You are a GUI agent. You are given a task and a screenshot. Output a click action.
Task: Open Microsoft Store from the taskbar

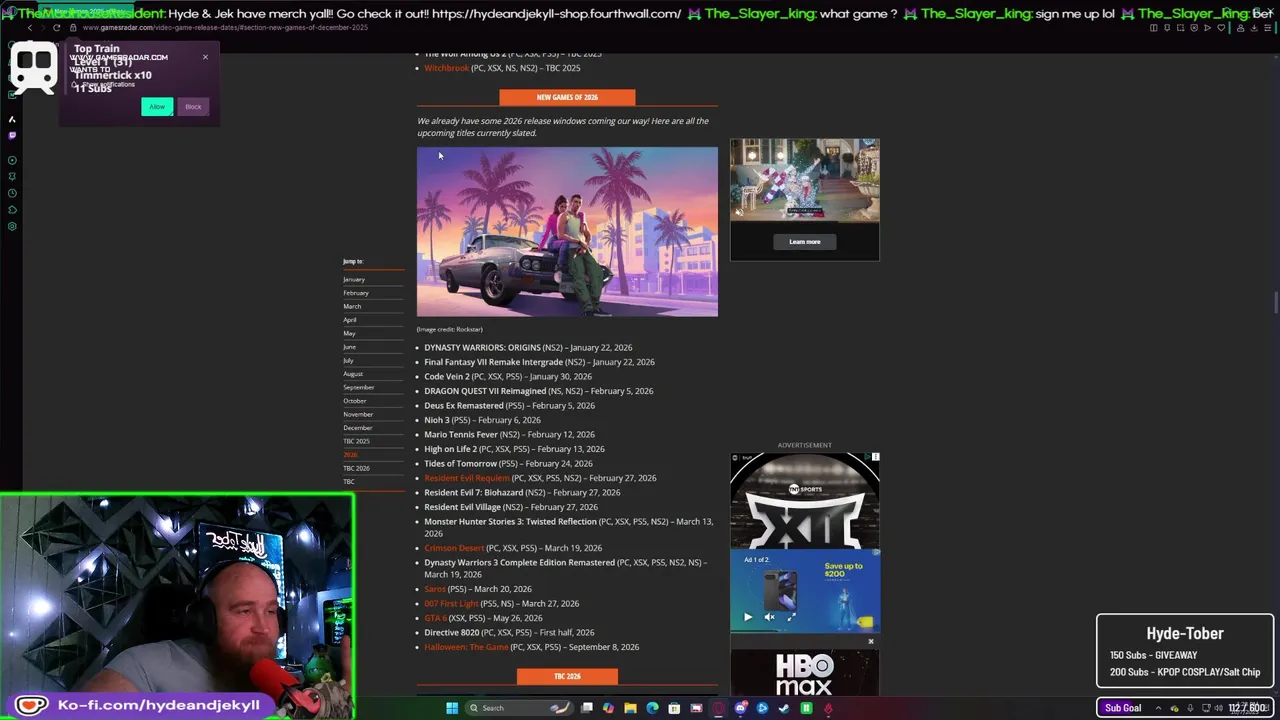pyautogui.click(x=674, y=708)
